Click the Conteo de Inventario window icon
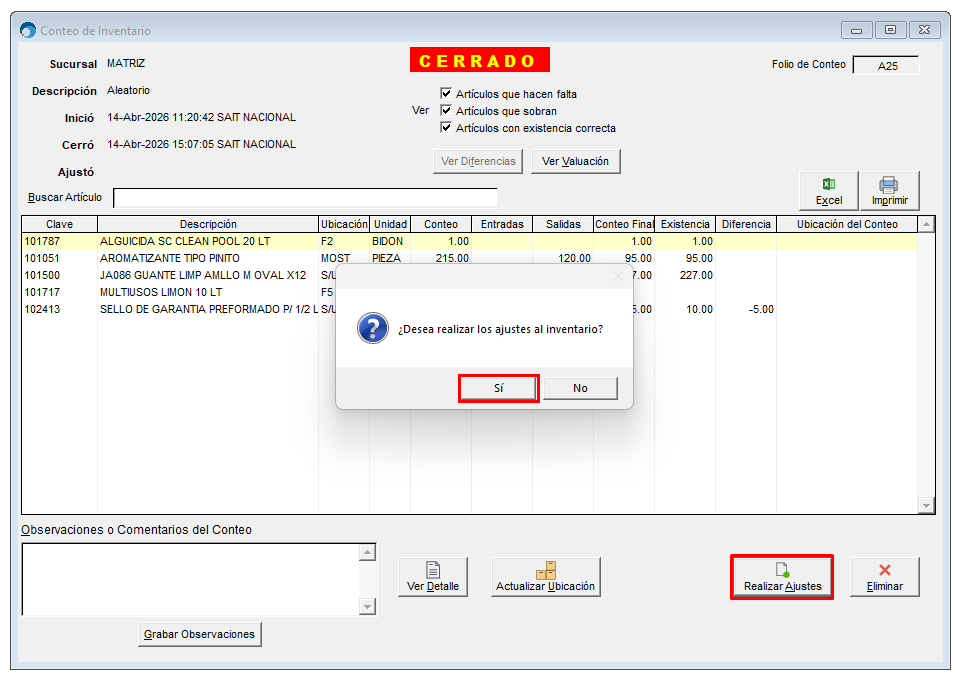The width and height of the screenshot is (955, 677). (28, 31)
